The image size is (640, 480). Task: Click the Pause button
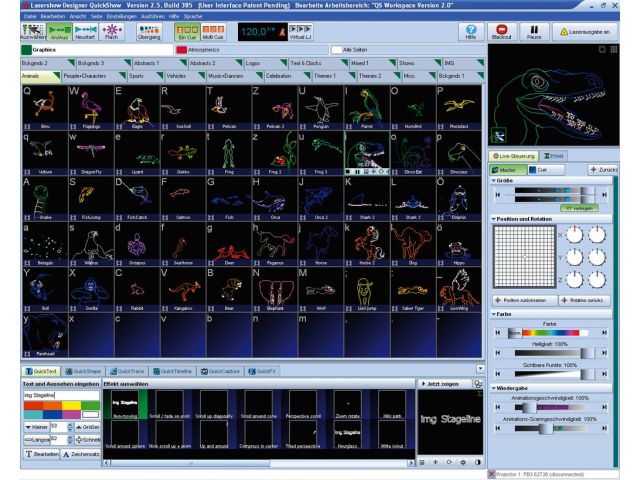(x=534, y=32)
